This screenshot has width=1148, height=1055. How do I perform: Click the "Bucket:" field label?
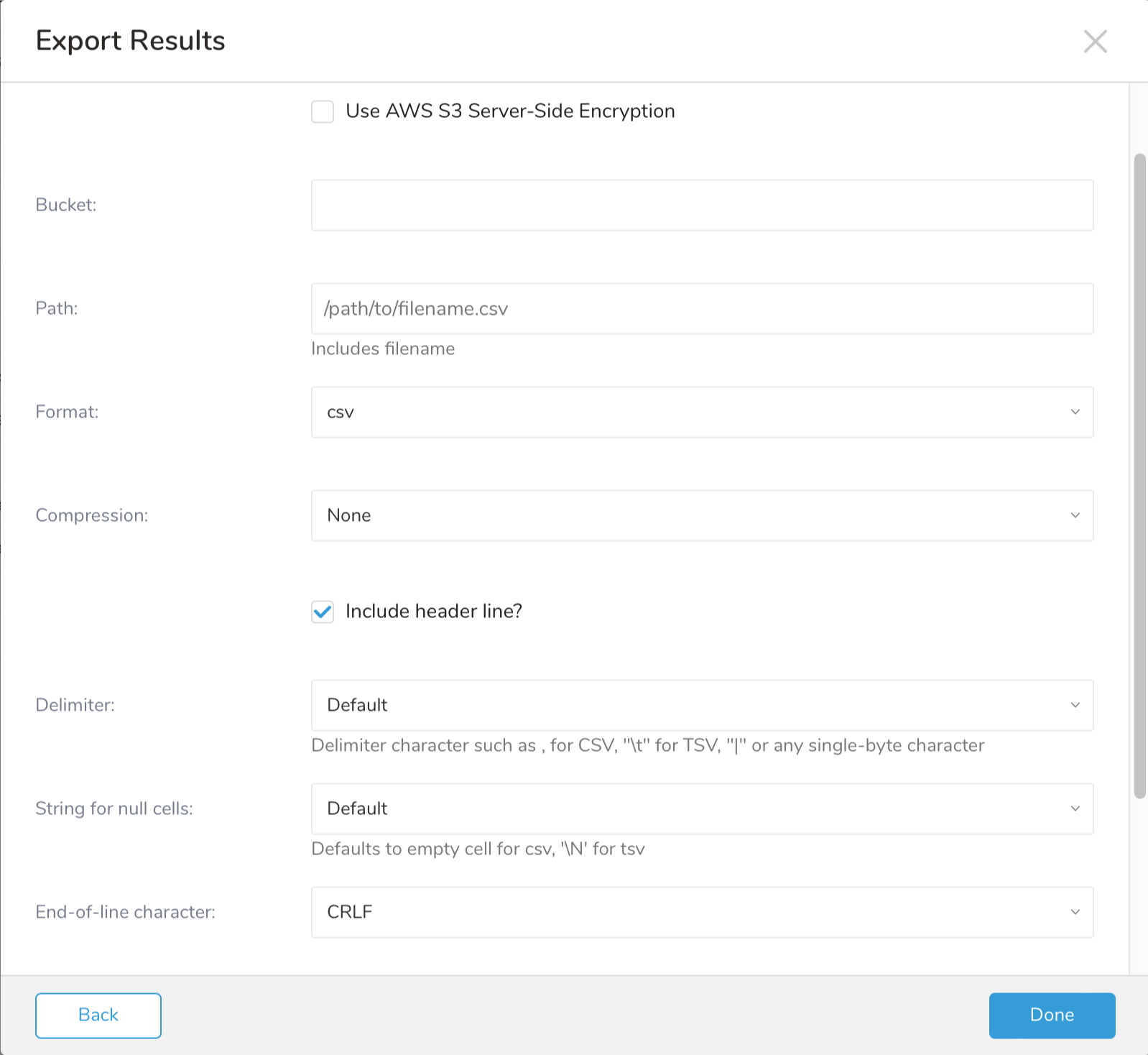[x=66, y=206]
